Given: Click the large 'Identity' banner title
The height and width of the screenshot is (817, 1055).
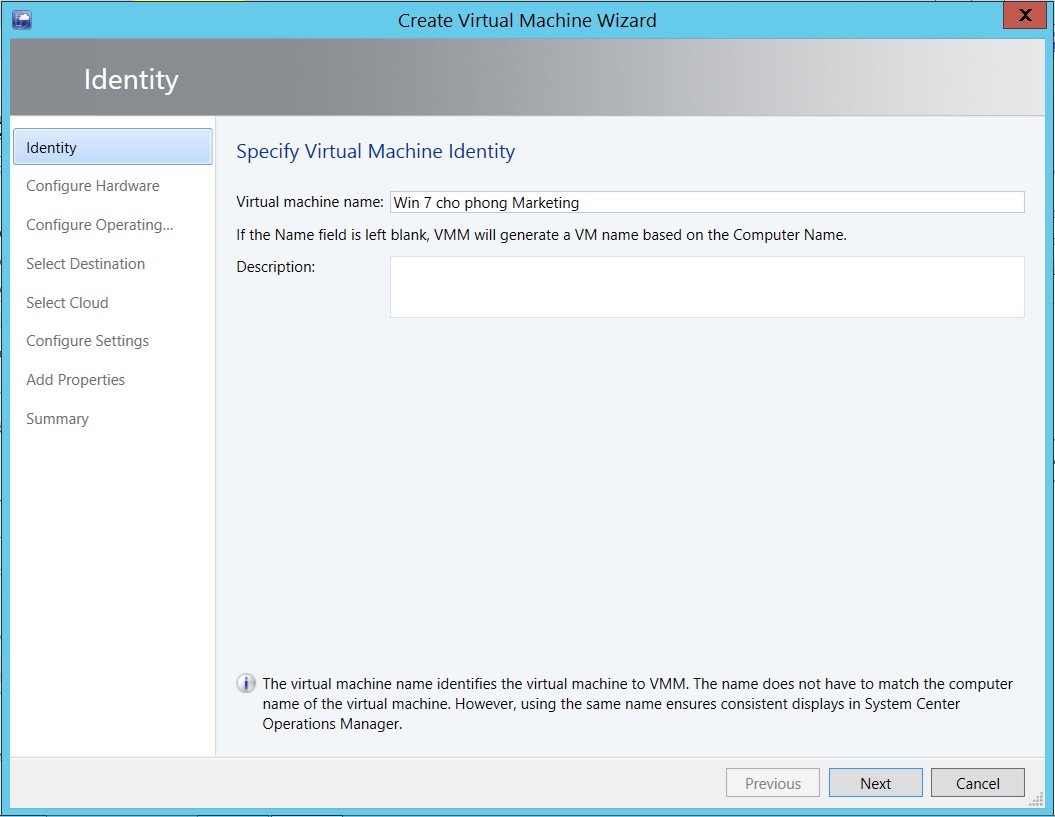Looking at the screenshot, I should (131, 79).
